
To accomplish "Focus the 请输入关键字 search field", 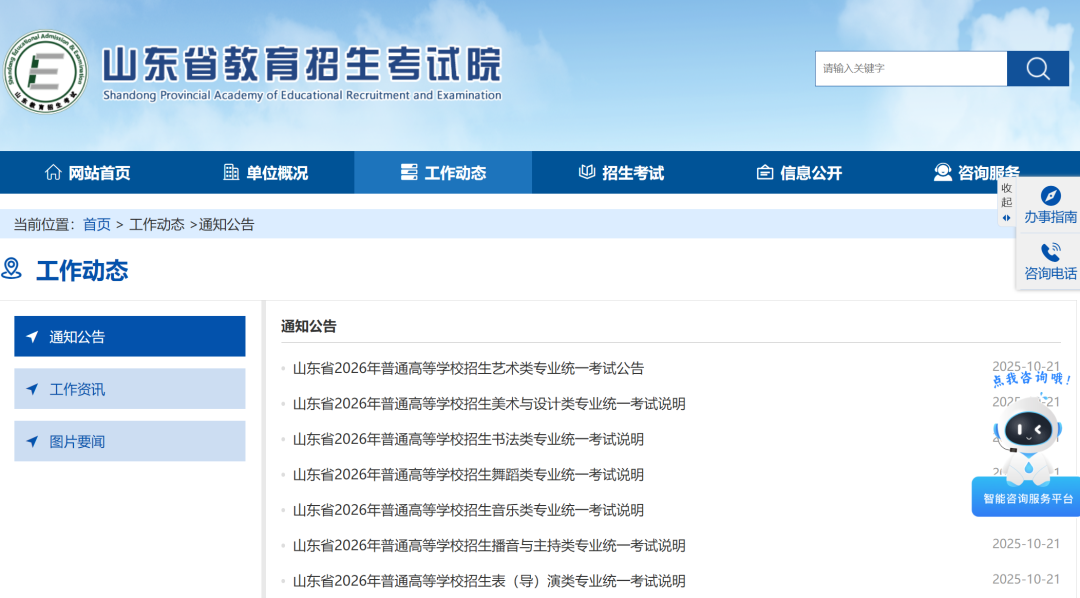I will (x=910, y=69).
